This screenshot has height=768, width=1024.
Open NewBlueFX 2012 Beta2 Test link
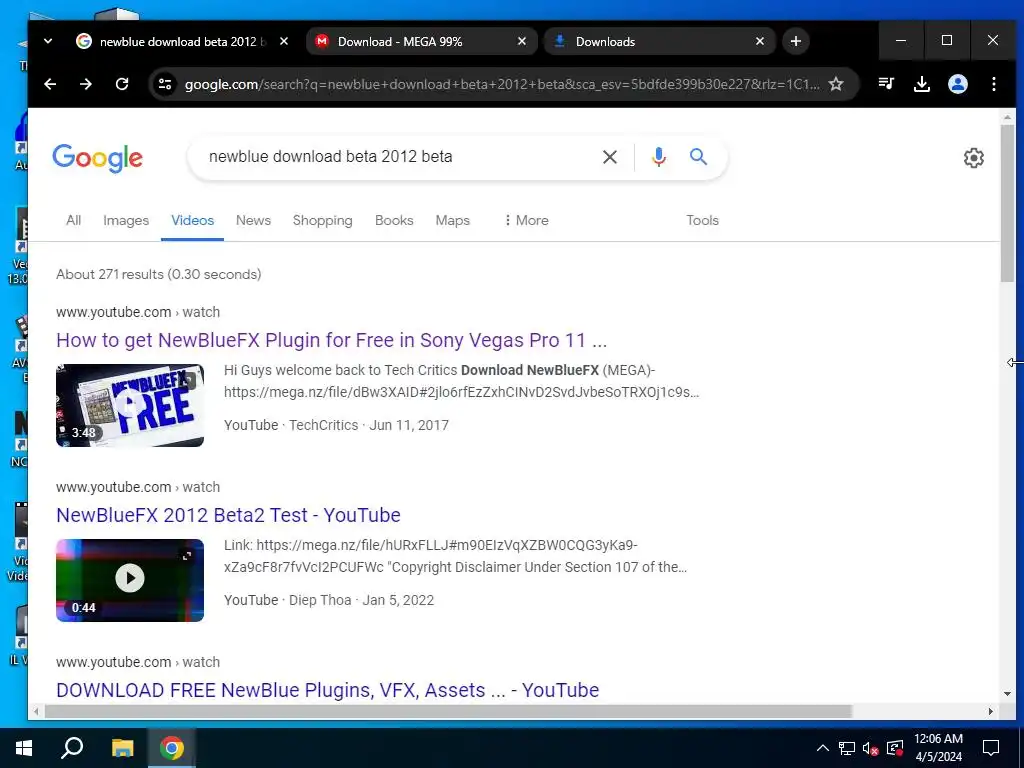point(228,515)
